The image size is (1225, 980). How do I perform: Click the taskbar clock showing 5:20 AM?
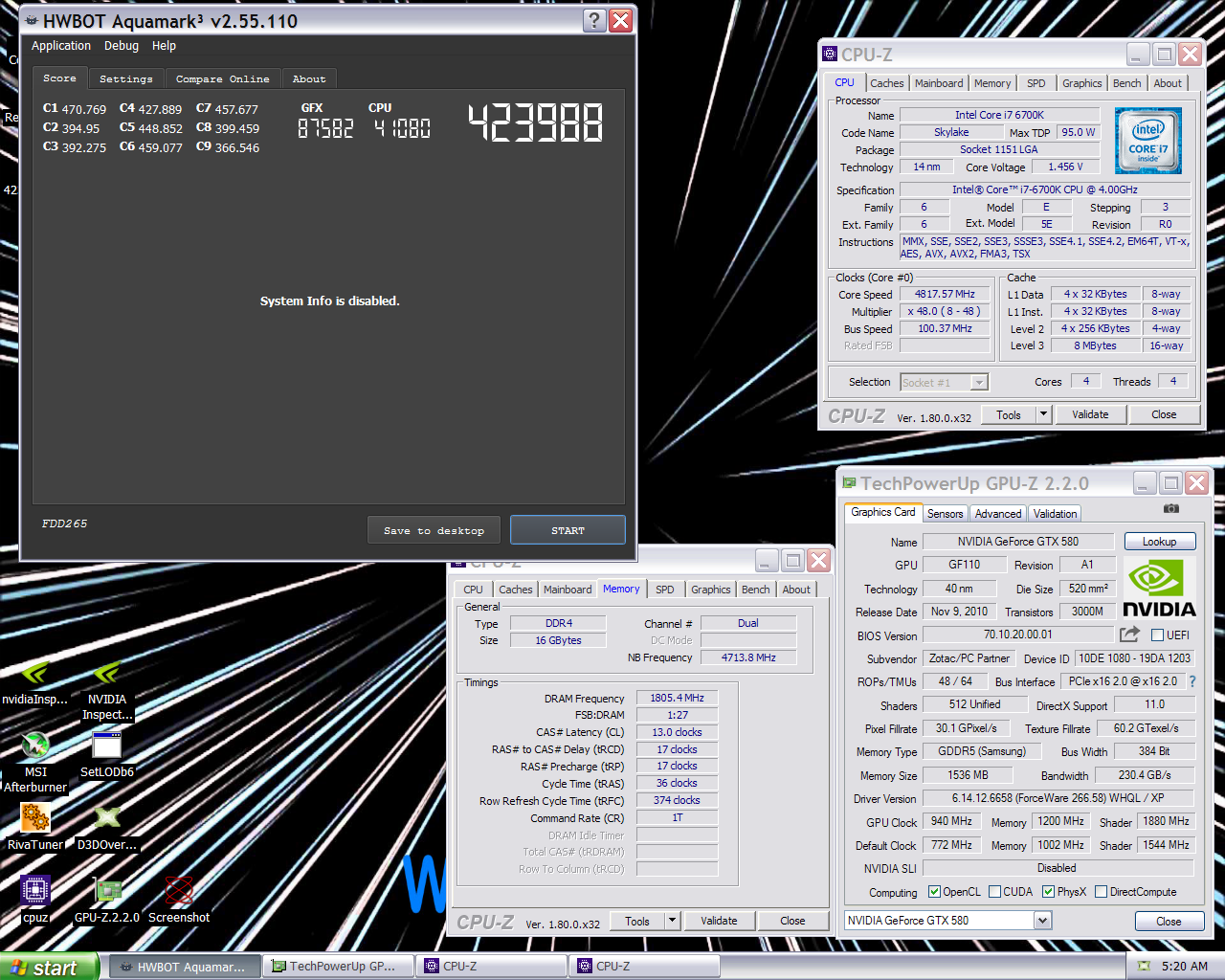[x=1184, y=967]
